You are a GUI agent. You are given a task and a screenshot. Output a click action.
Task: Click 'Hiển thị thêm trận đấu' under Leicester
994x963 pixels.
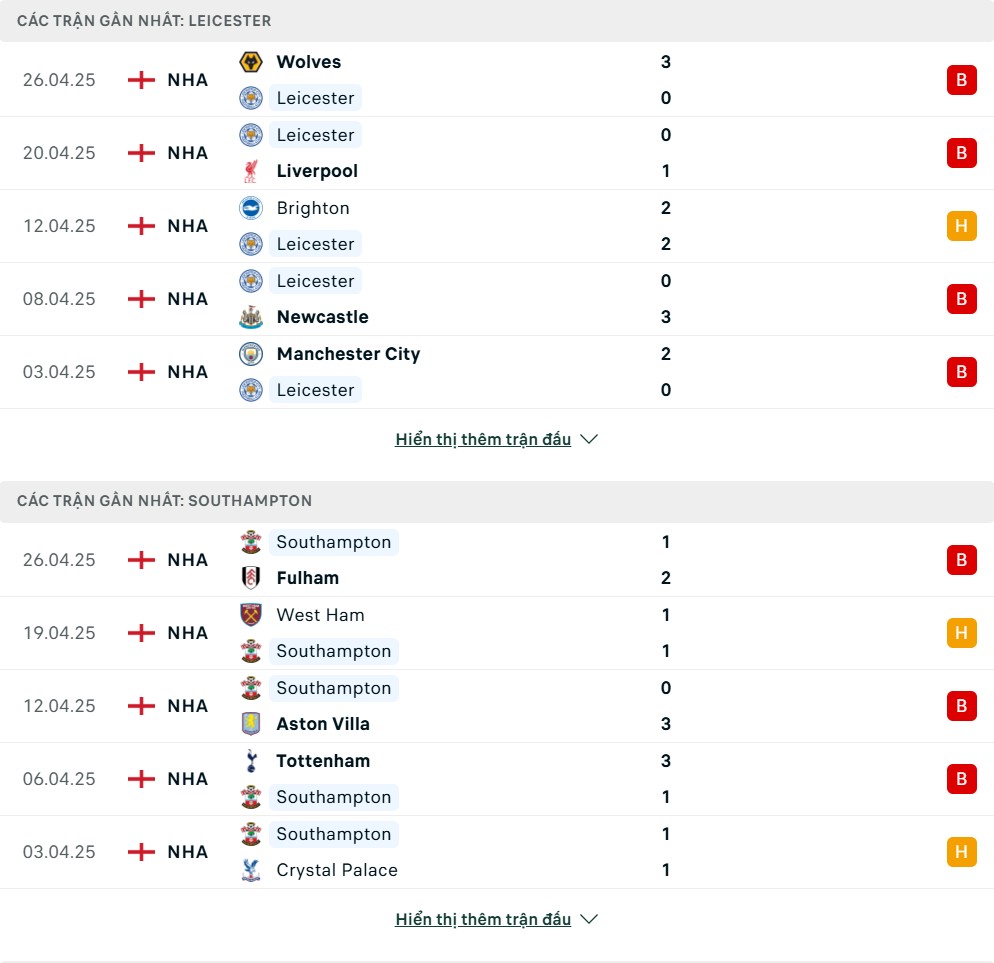click(x=483, y=439)
